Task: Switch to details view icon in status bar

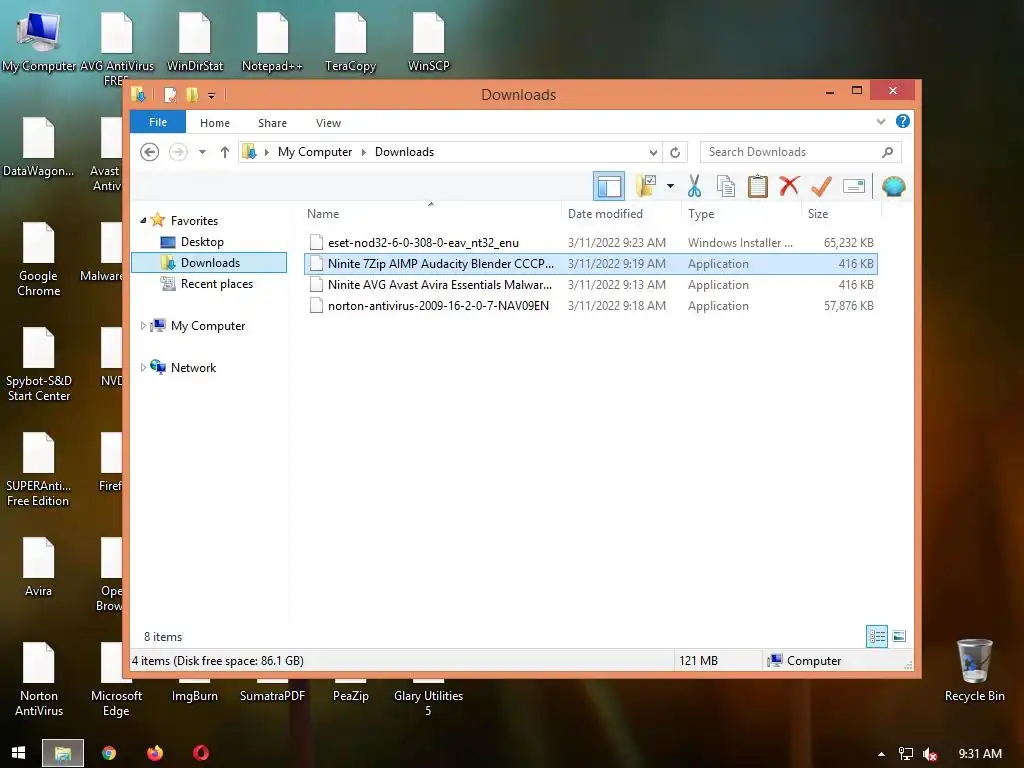Action: coord(876,636)
